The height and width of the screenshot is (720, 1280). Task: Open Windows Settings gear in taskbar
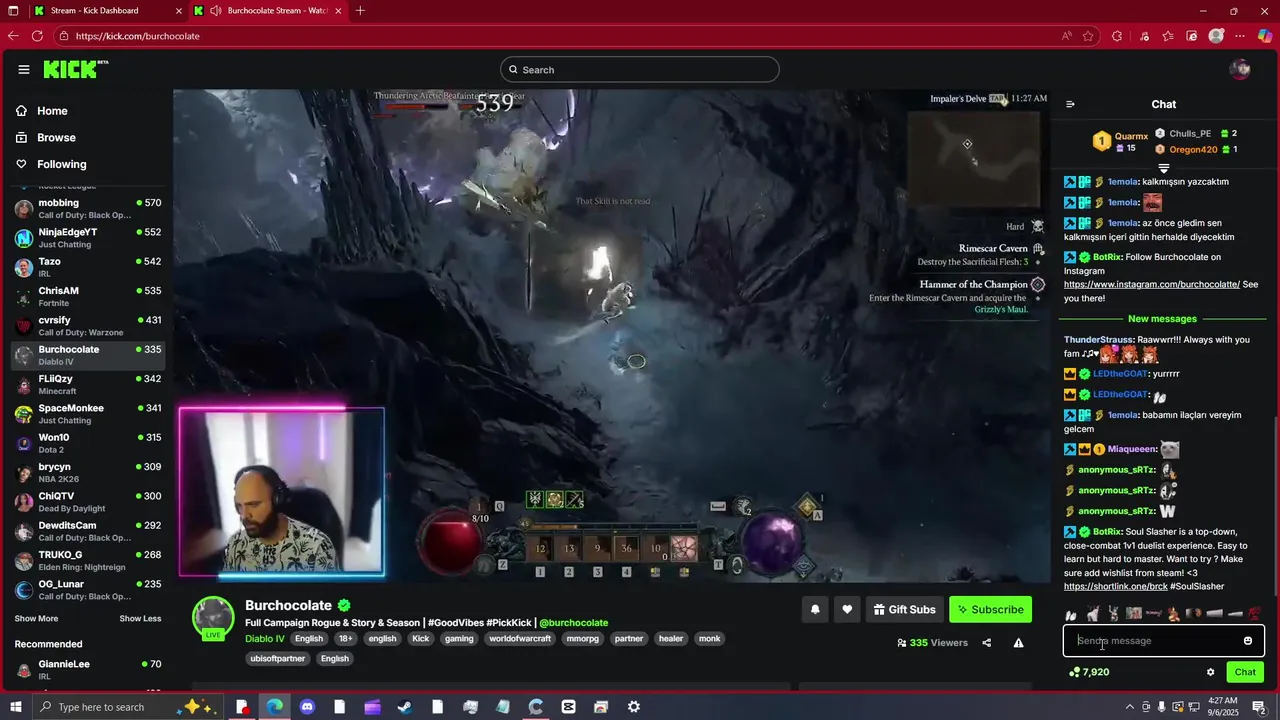634,707
